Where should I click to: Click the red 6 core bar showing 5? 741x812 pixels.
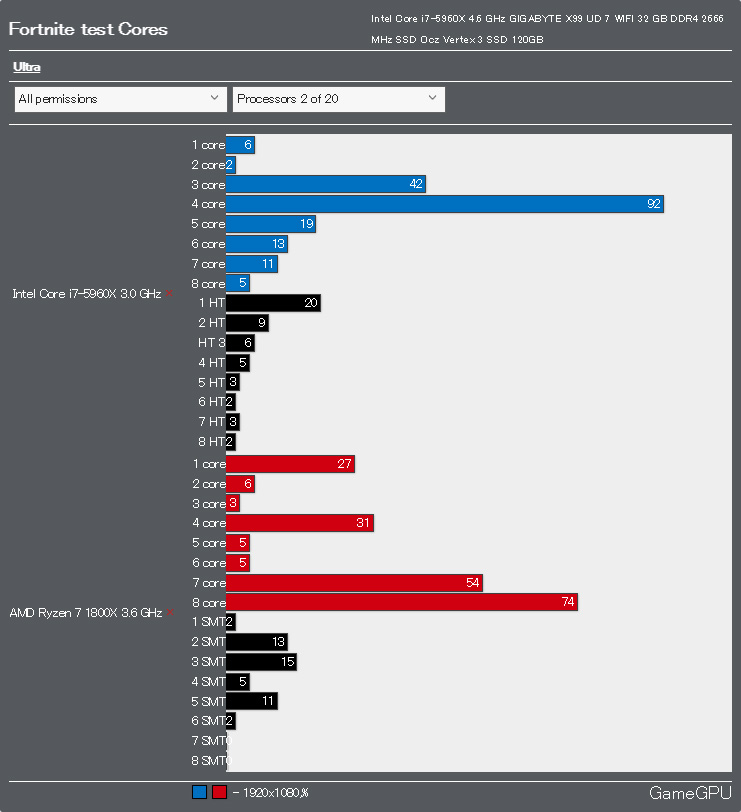238,563
